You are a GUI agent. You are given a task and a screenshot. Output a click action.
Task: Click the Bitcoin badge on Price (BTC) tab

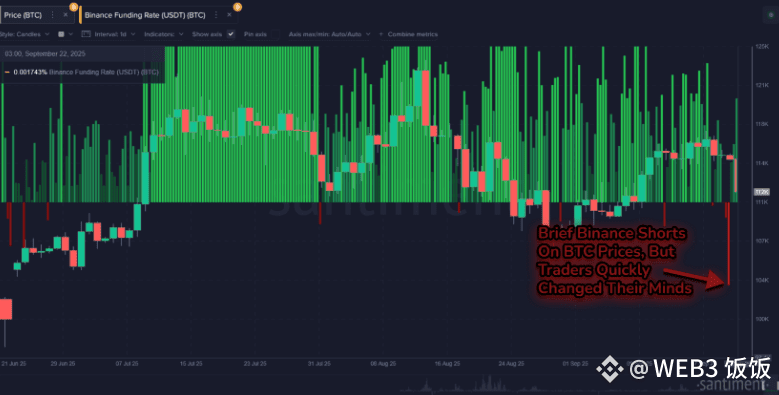tap(74, 6)
